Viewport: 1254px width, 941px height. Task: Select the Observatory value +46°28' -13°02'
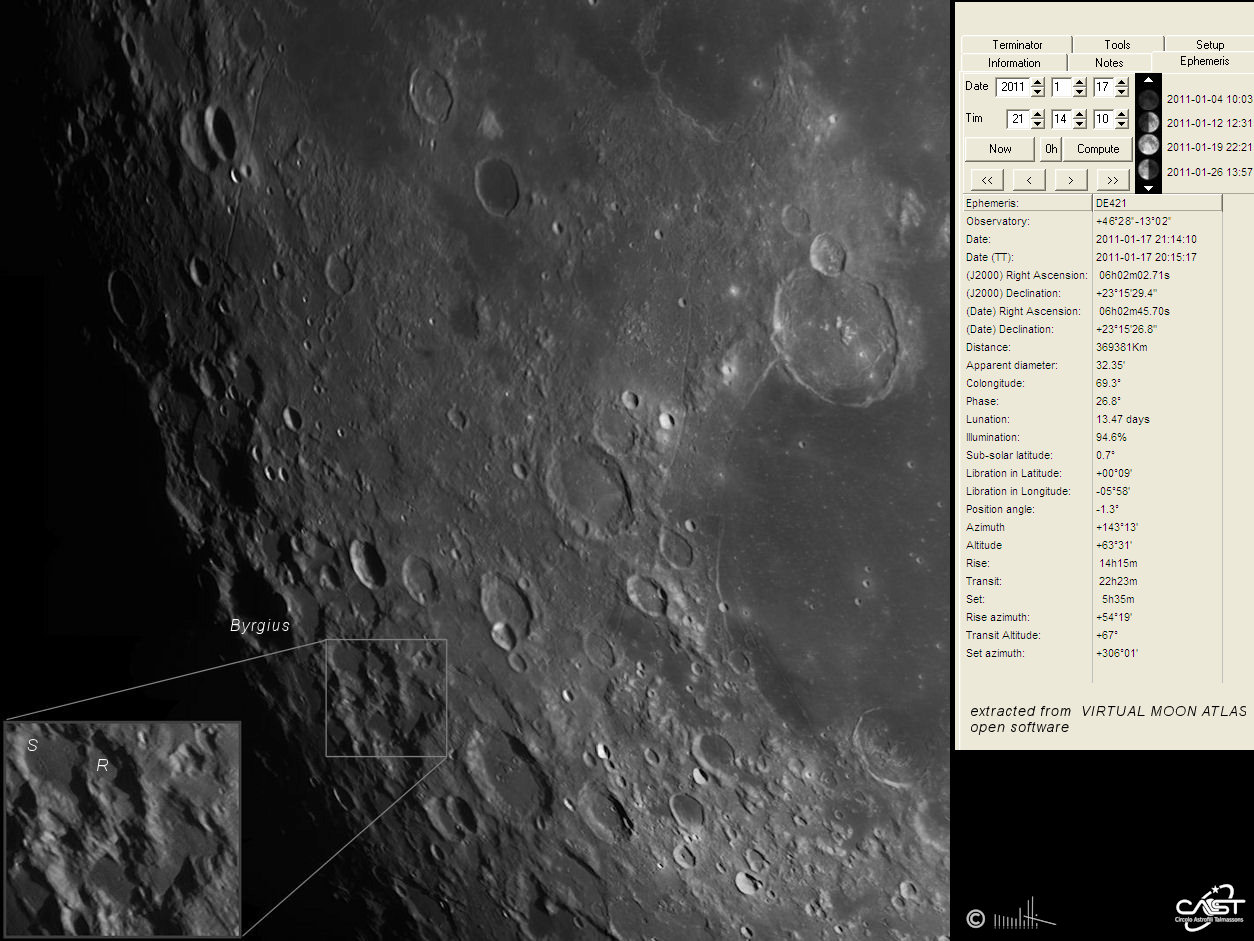[1133, 221]
